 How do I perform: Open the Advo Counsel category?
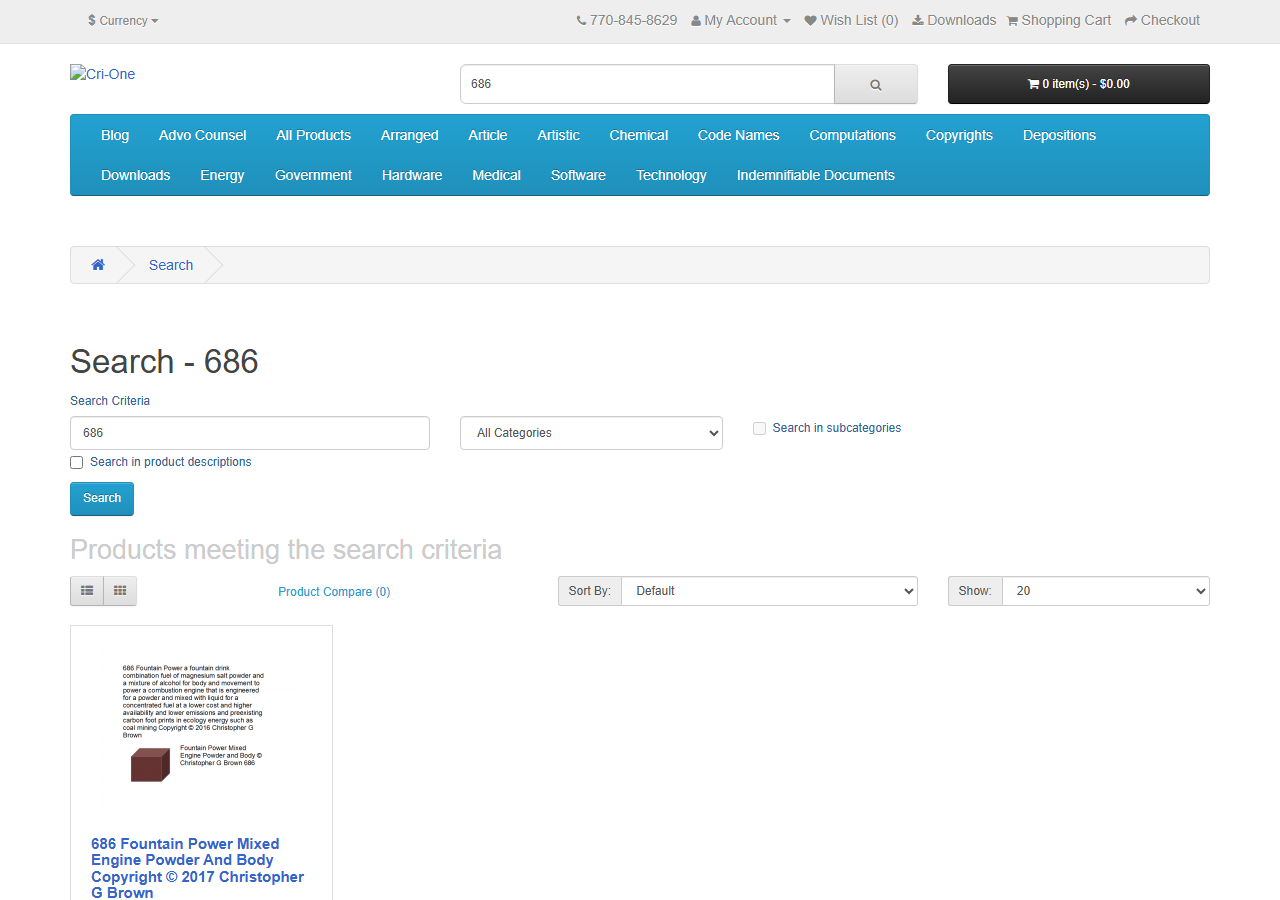click(x=202, y=135)
